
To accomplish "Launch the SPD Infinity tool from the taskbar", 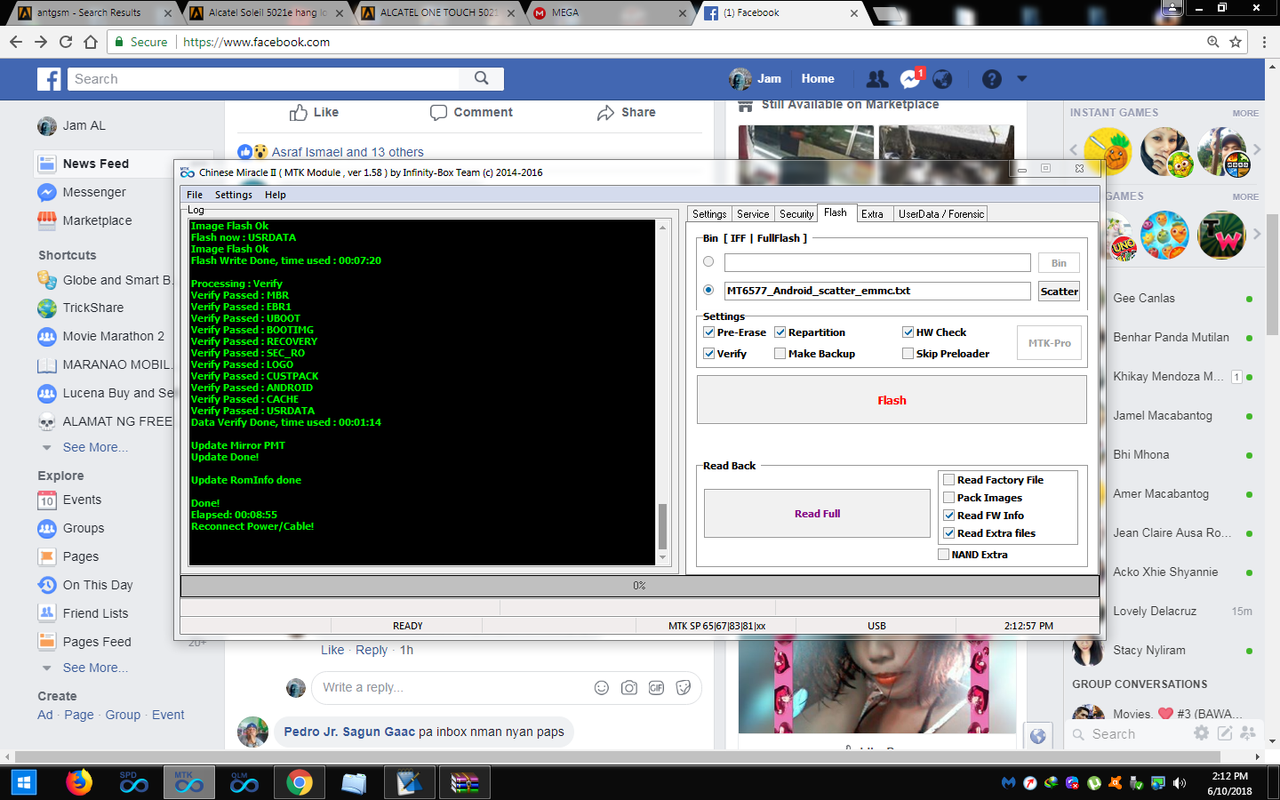I will [x=133, y=781].
